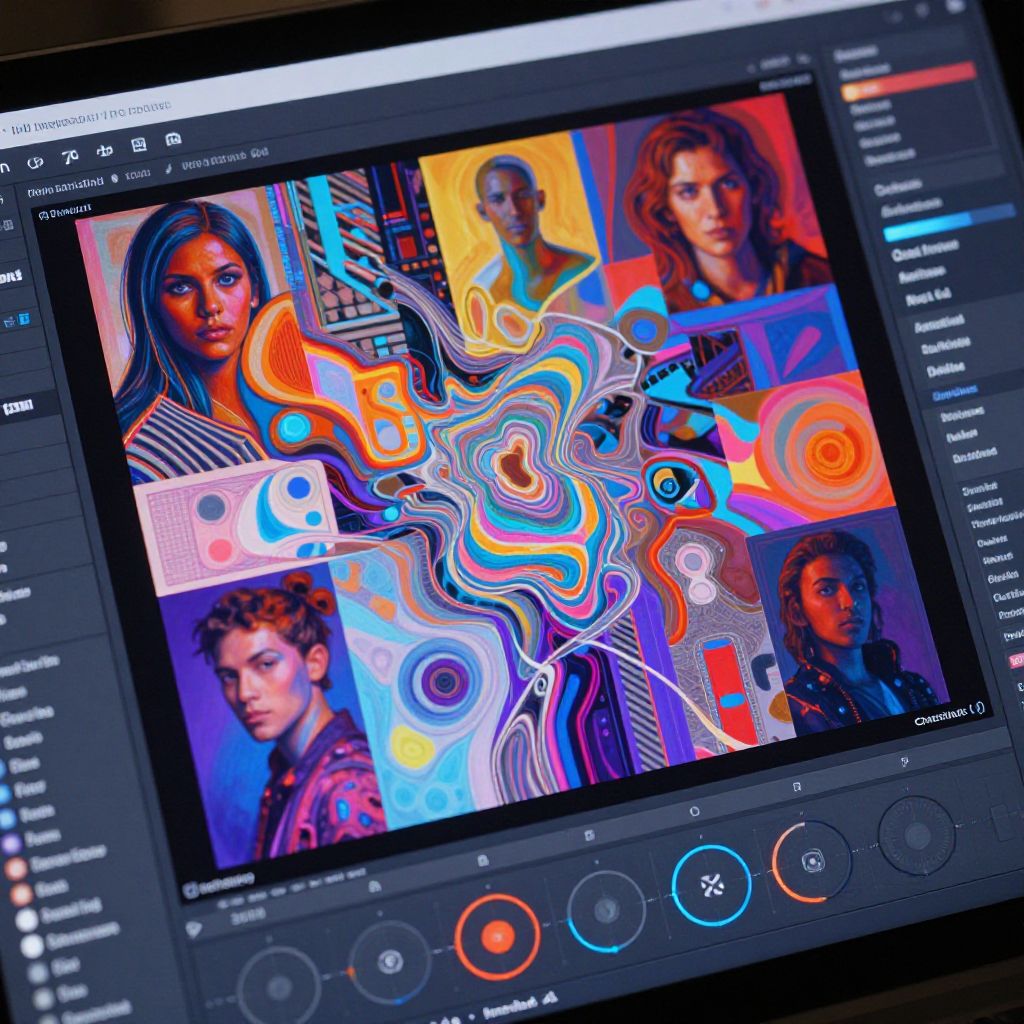This screenshot has height=1024, width=1024.
Task: Toggle the purple dot in the left list
Action: [x=12, y=843]
